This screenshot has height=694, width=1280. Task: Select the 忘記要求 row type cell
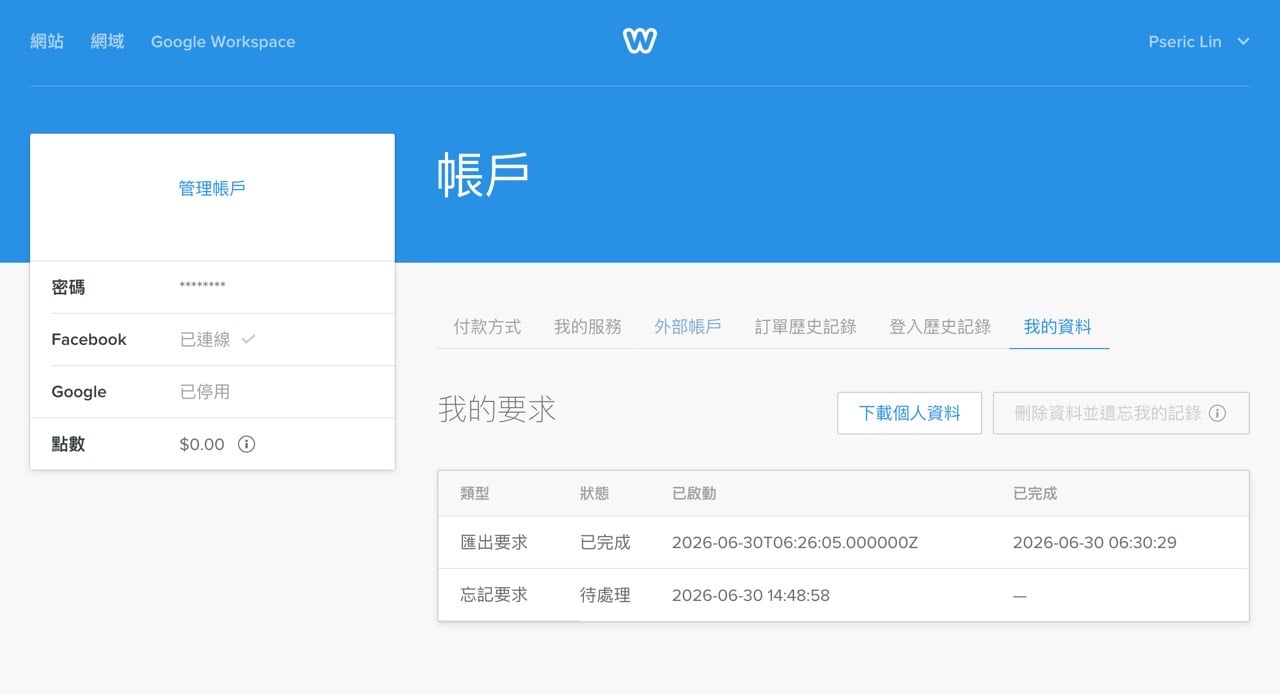494,595
